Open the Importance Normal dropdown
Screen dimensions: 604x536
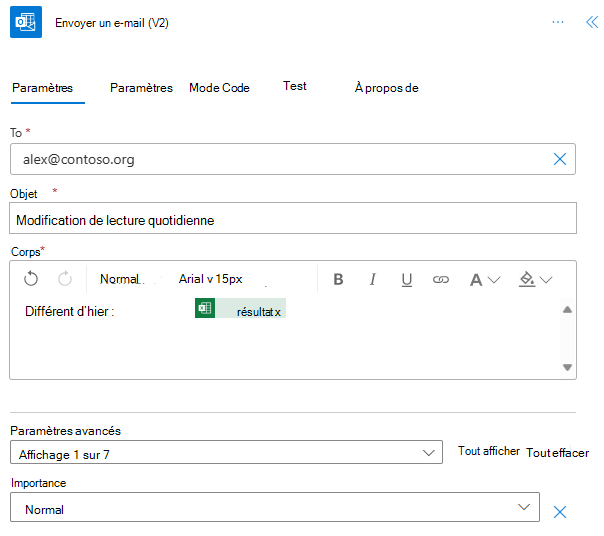(275, 507)
